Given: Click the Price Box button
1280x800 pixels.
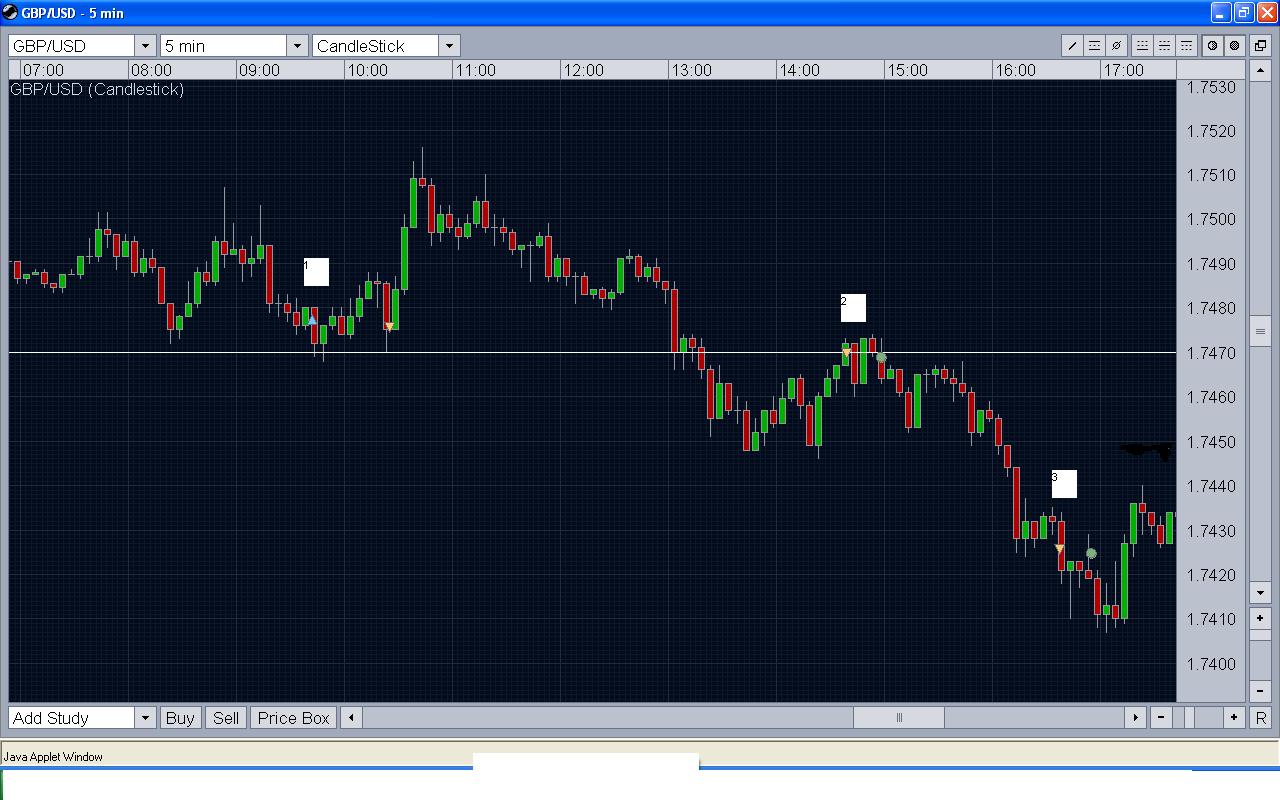Looking at the screenshot, I should (293, 718).
